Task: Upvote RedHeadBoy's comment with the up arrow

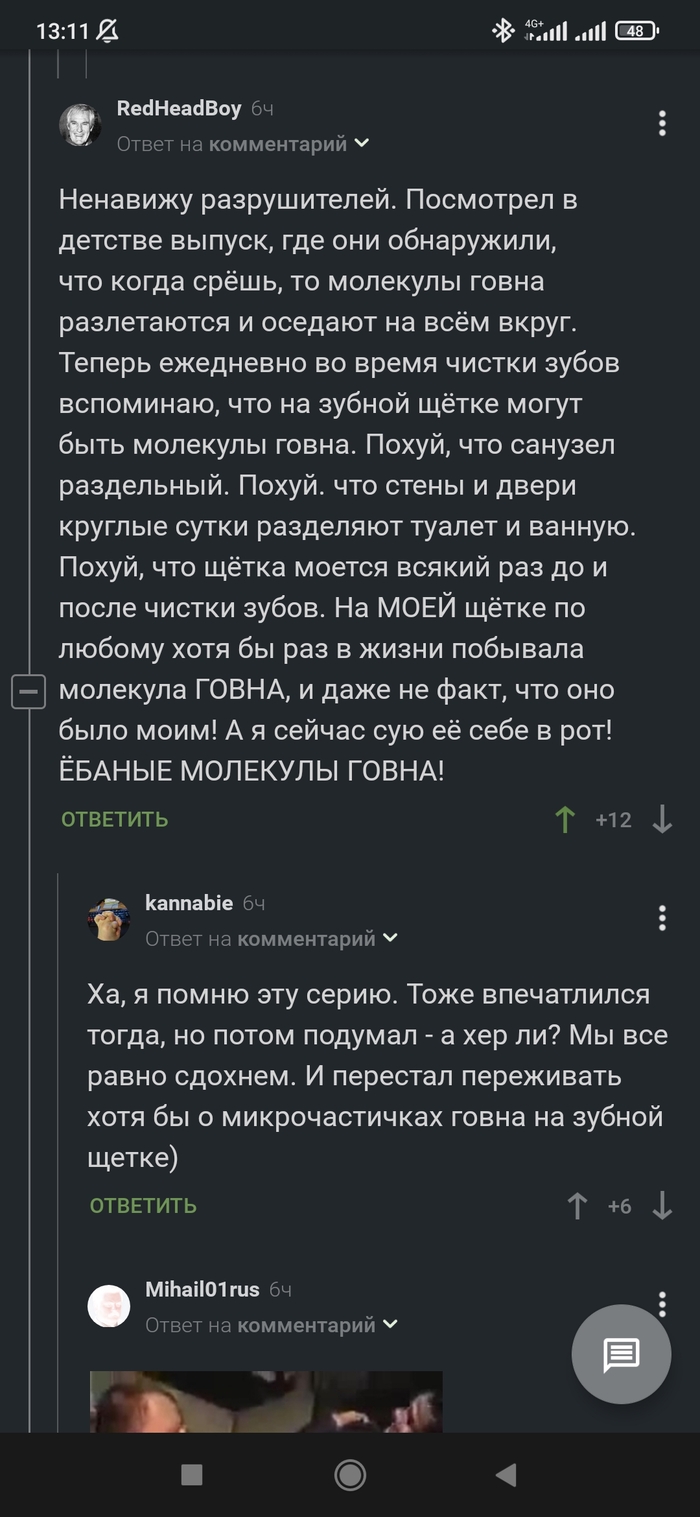Action: click(564, 818)
